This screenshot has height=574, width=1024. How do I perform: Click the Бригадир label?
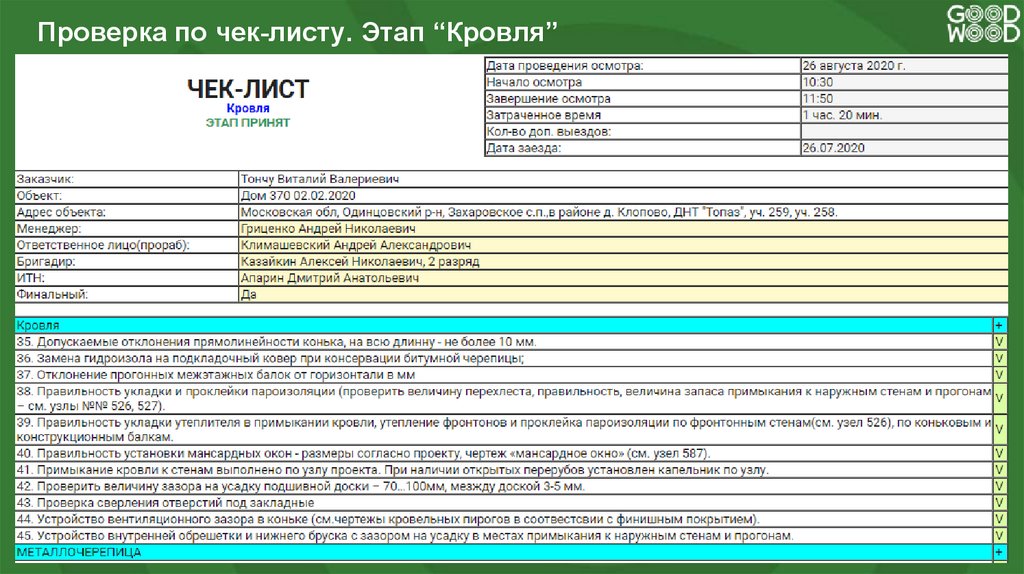tap(46, 261)
